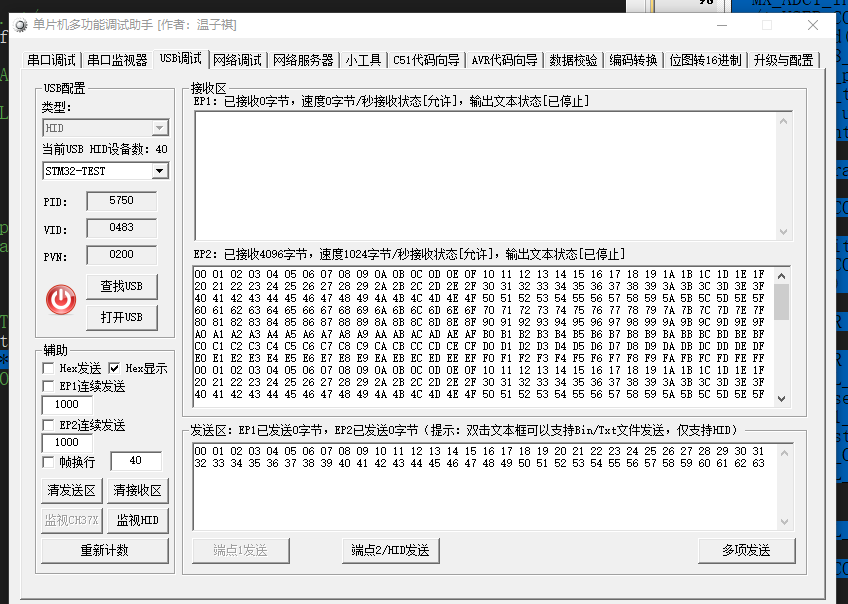Minimize the 单片机多功能调试助手 window
Image resolution: width=848 pixels, height=604 pixels.
click(722, 25)
